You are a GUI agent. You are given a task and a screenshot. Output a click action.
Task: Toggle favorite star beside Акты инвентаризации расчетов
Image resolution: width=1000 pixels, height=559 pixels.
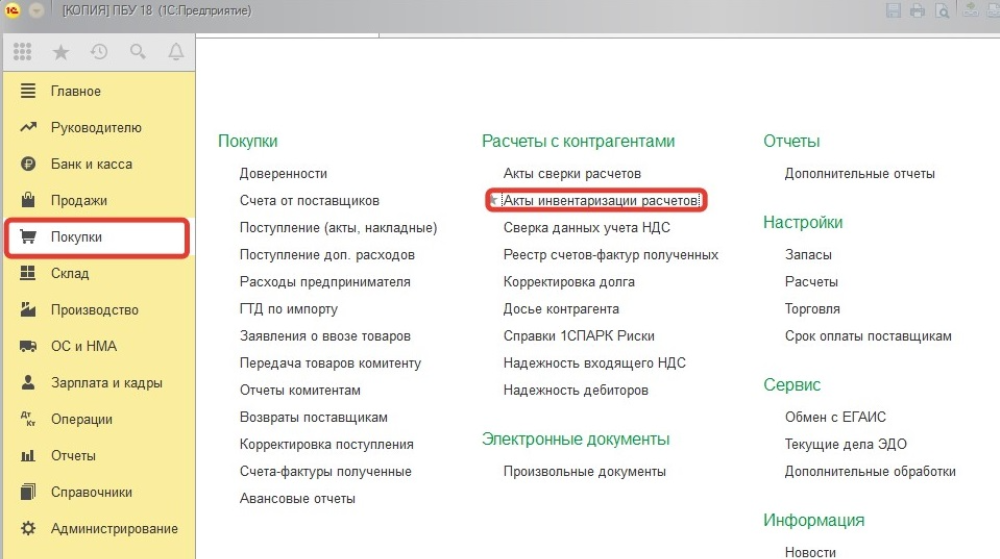pos(494,200)
